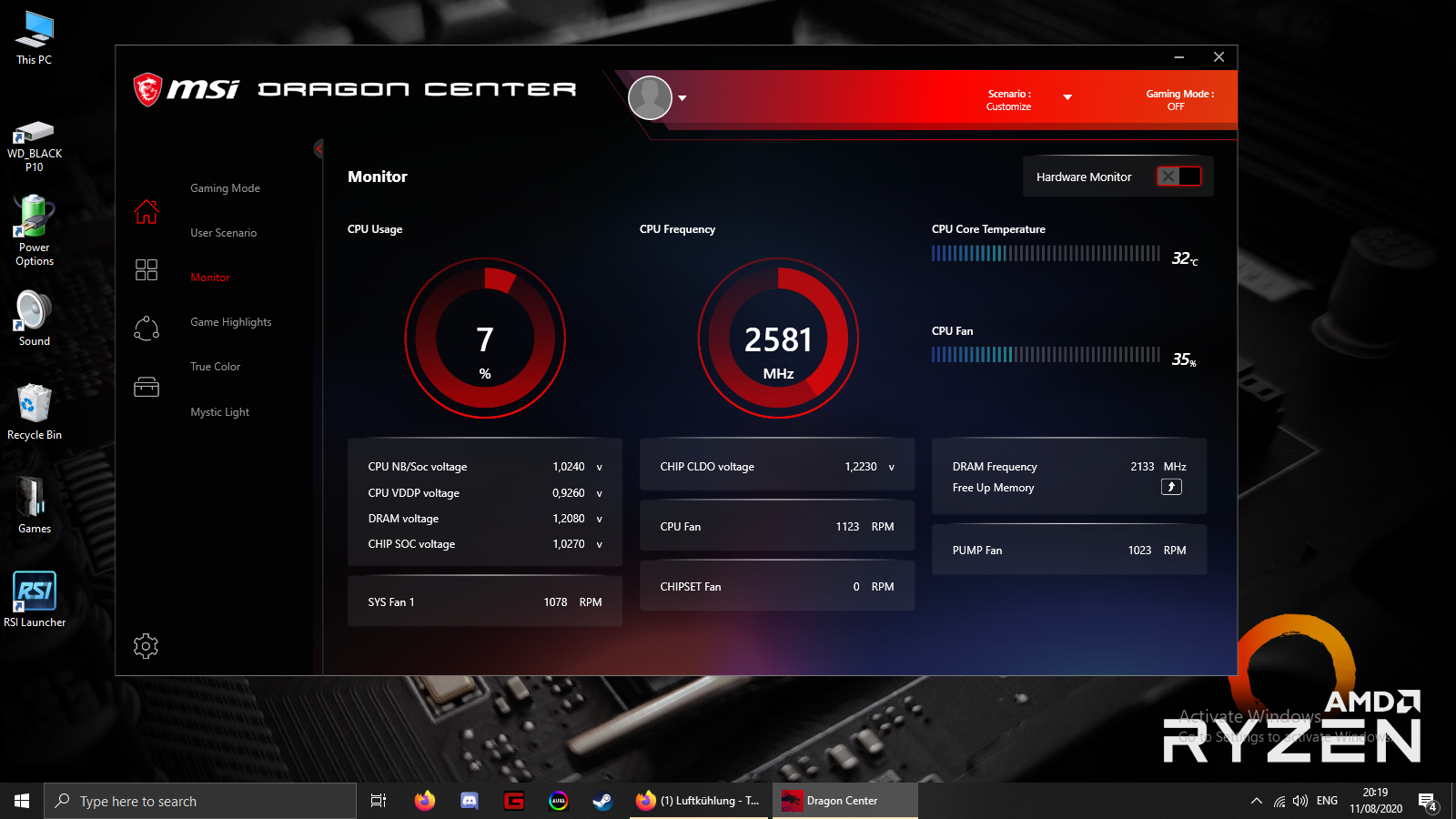
Task: Click the CPU Core Temperature bar
Action: point(1046,254)
